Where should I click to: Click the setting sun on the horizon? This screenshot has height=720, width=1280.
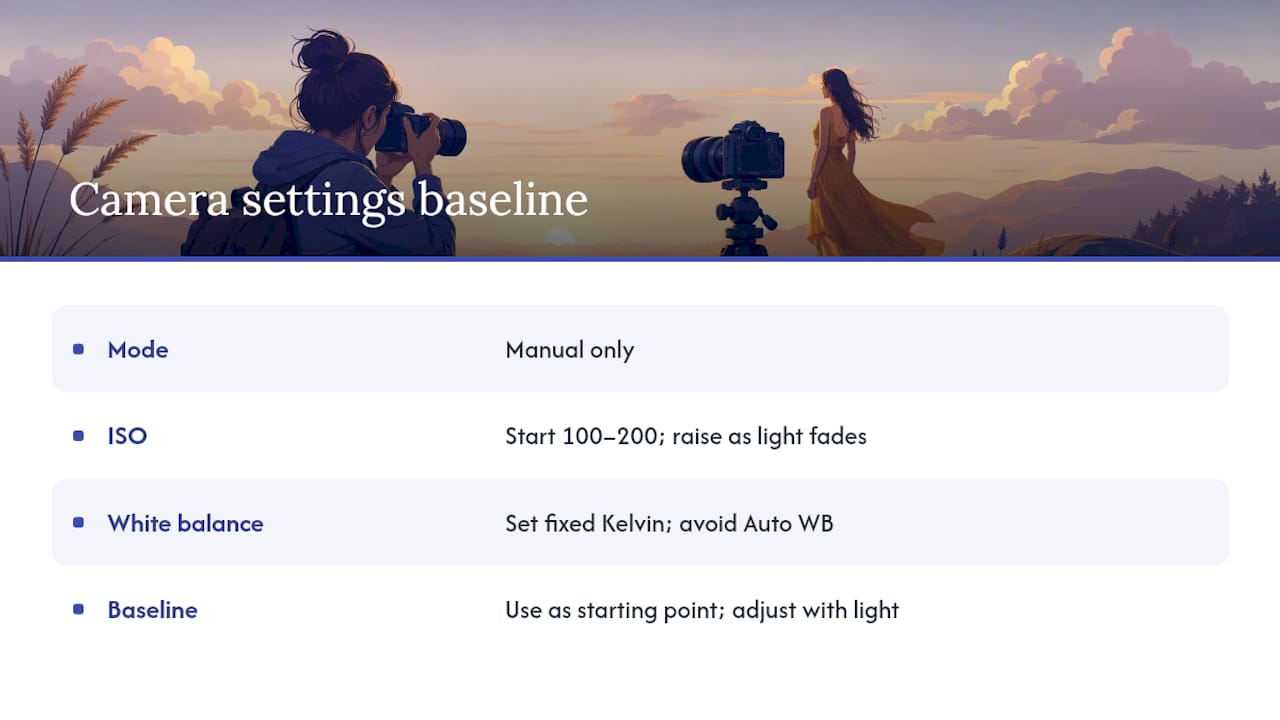pyautogui.click(x=558, y=237)
